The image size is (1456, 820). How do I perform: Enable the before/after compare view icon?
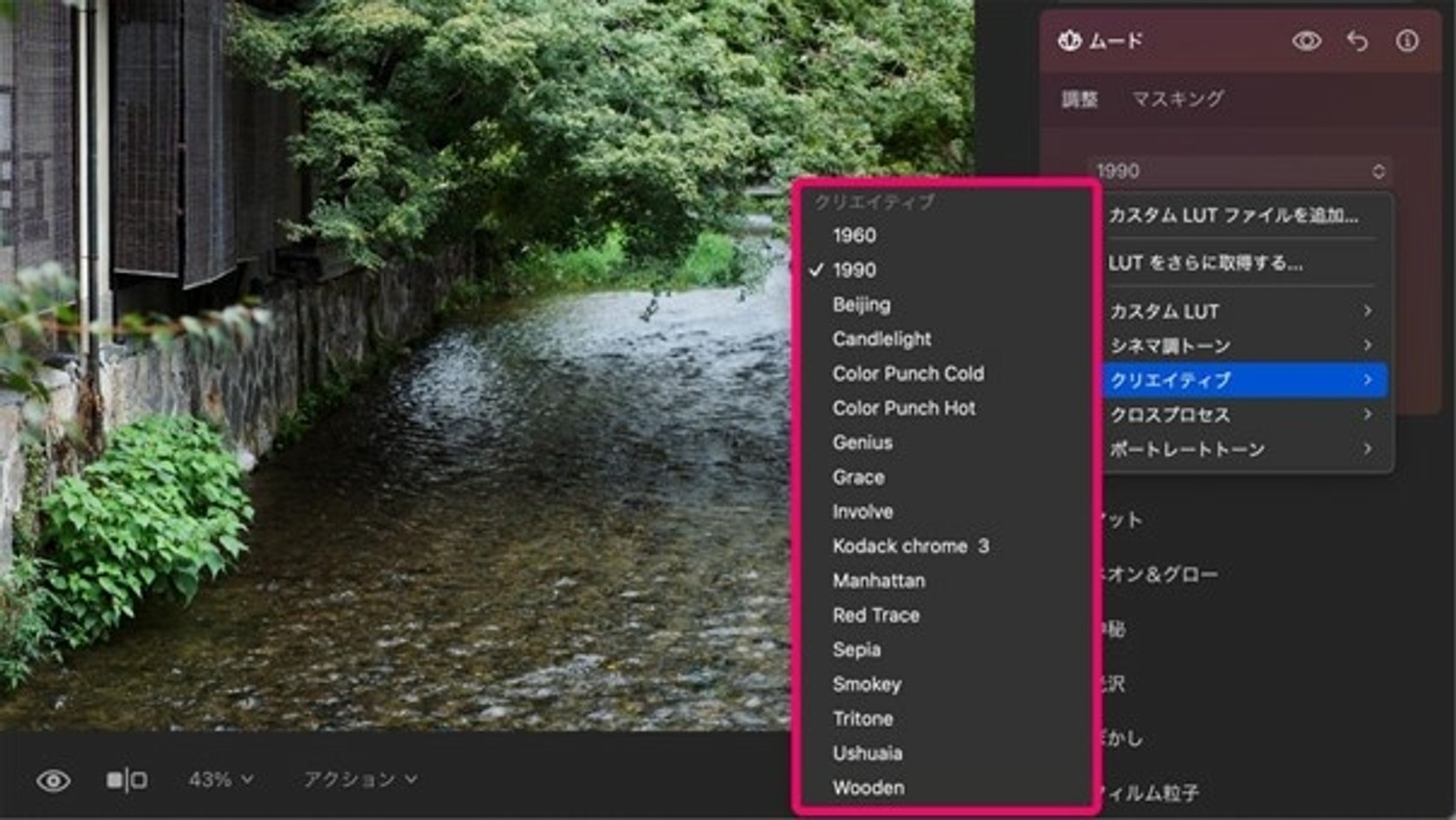click(127, 780)
